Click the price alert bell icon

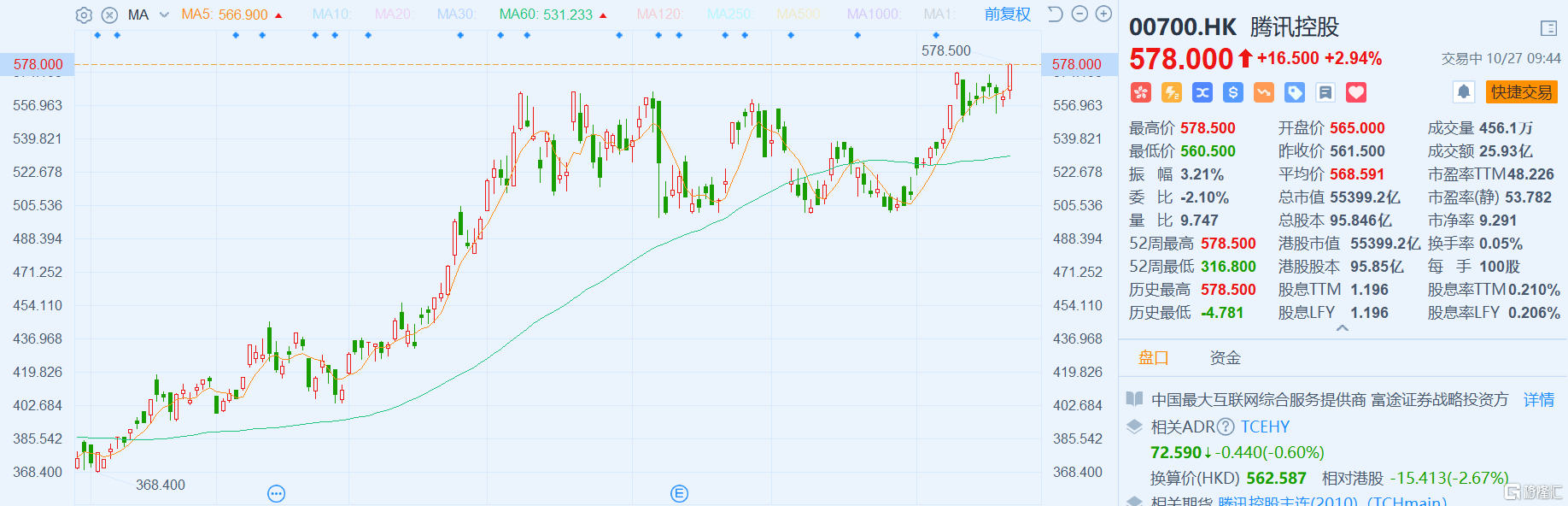(x=1464, y=92)
